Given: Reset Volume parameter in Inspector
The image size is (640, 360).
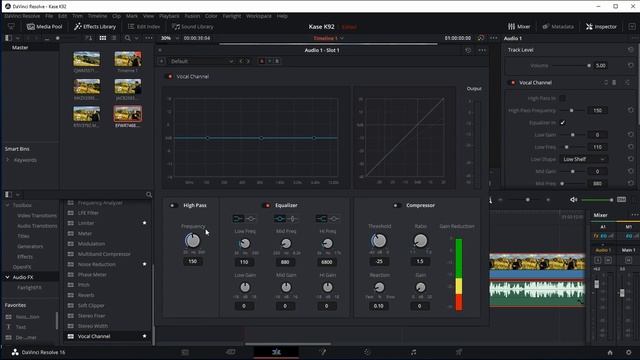Looking at the screenshot, I should click(631, 65).
